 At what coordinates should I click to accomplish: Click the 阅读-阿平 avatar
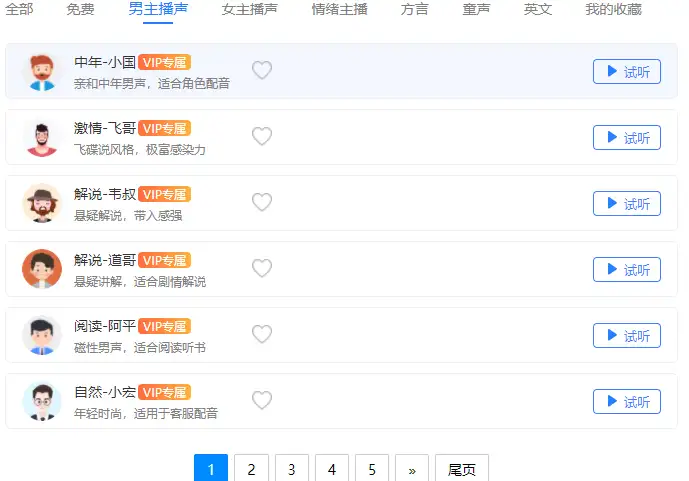pos(42,335)
